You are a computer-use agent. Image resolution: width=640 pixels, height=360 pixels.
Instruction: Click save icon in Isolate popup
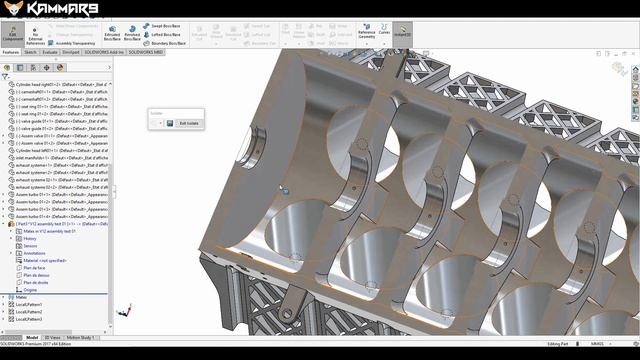[x=170, y=123]
